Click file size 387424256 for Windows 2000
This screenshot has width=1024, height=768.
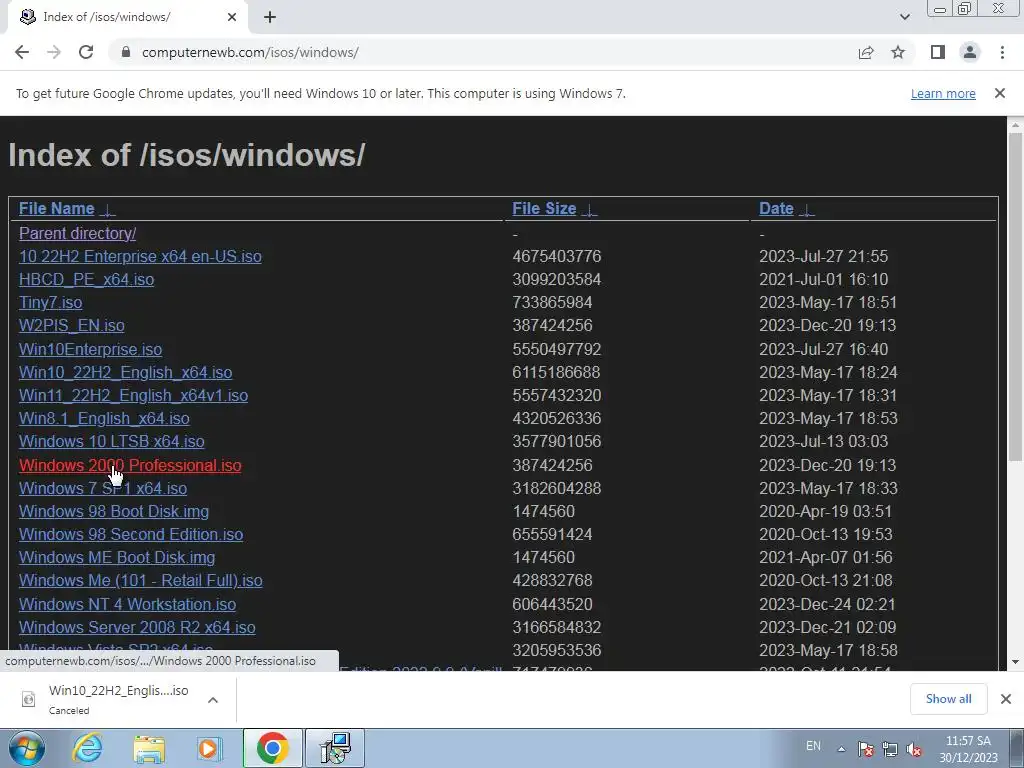[x=552, y=465]
